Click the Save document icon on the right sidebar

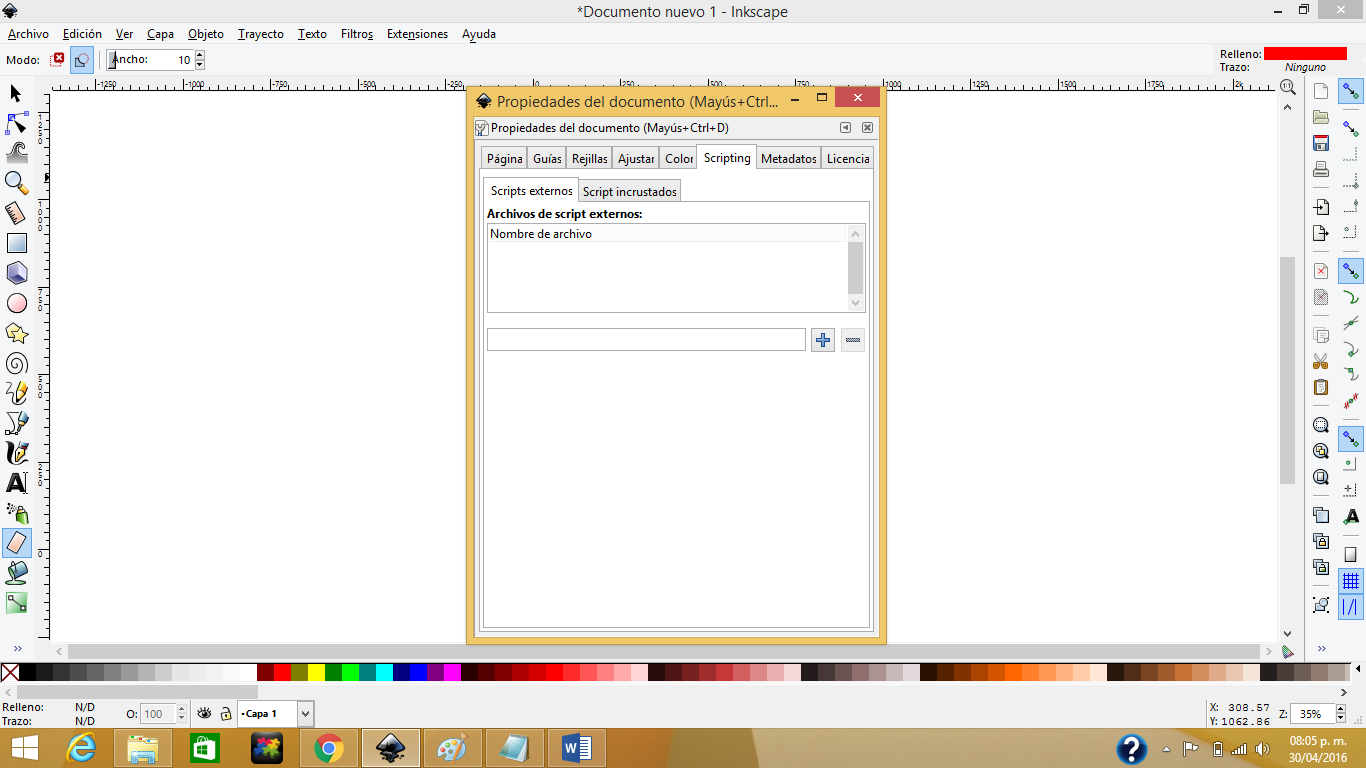(1321, 143)
